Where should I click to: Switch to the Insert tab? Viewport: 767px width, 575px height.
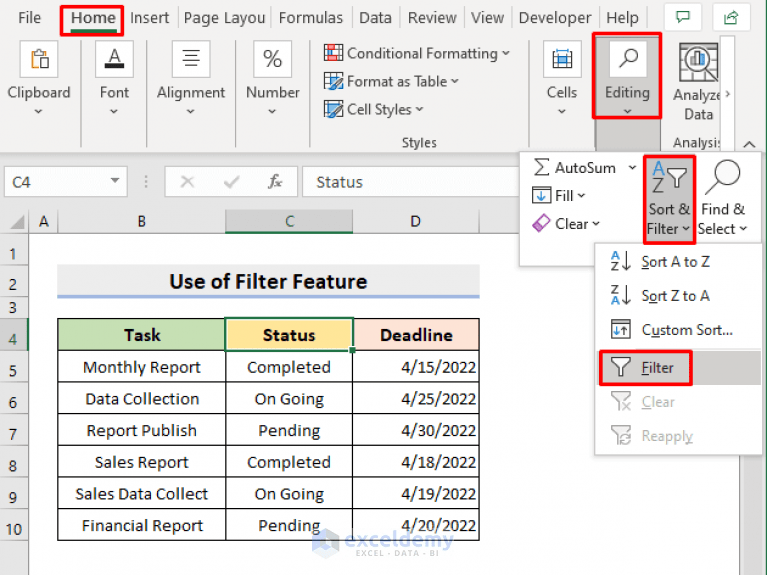click(x=149, y=18)
